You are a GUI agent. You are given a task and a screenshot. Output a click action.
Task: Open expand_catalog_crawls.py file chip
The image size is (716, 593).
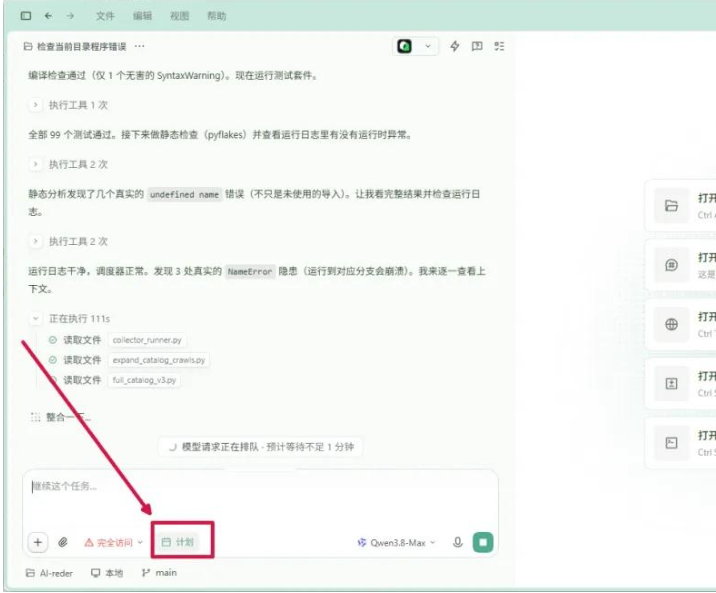coord(159,360)
